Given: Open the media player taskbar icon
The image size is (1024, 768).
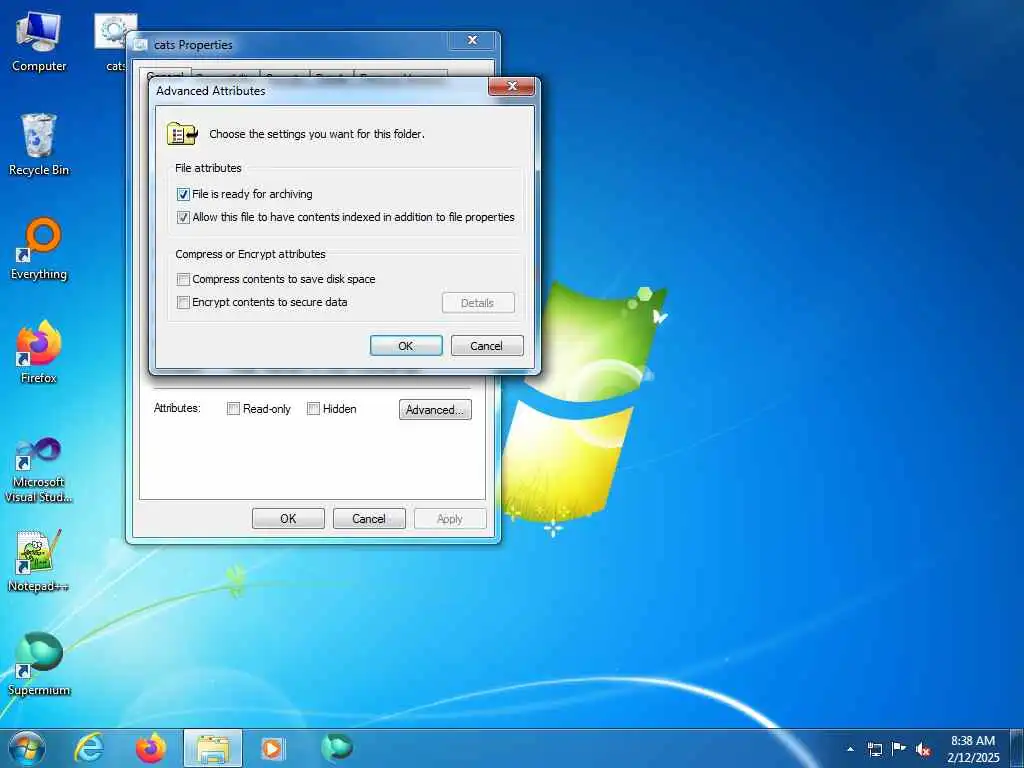Looking at the screenshot, I should pyautogui.click(x=272, y=748).
